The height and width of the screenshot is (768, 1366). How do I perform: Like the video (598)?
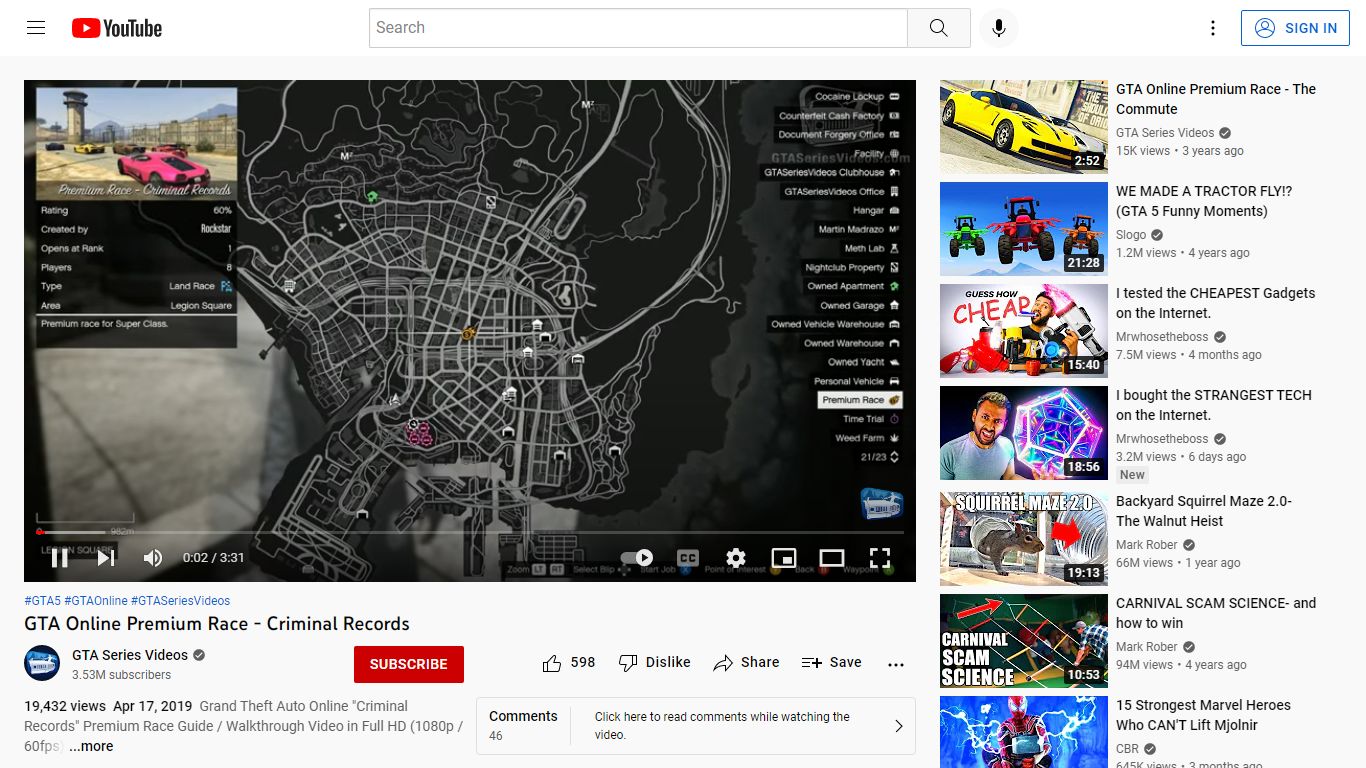tap(568, 663)
